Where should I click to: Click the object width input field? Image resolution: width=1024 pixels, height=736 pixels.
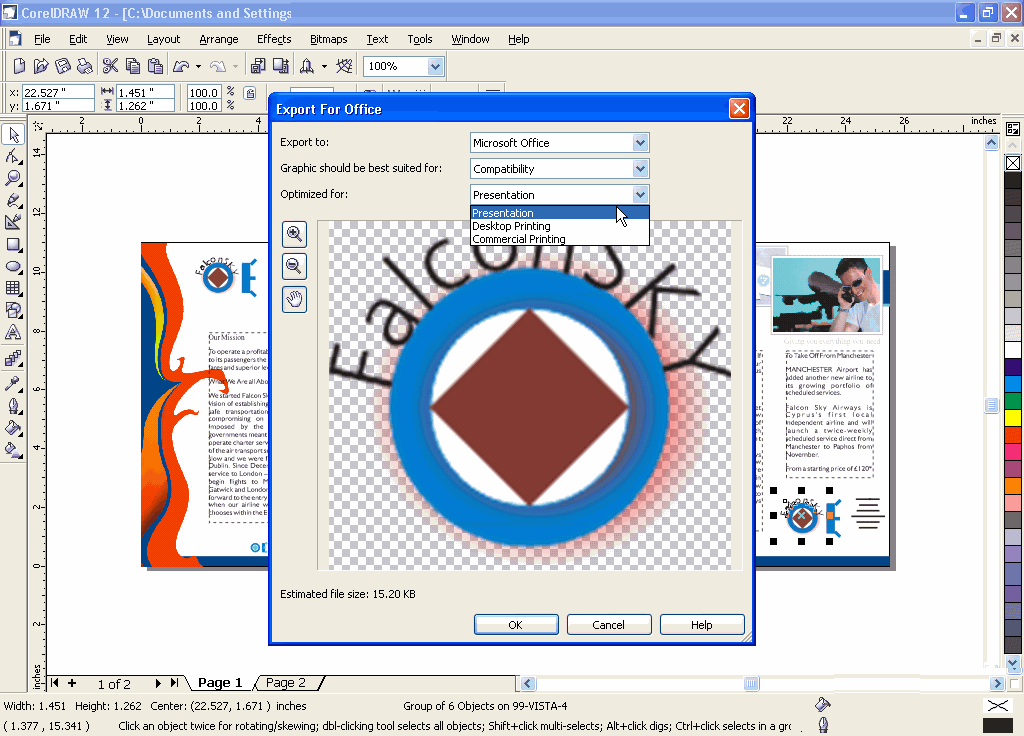145,93
